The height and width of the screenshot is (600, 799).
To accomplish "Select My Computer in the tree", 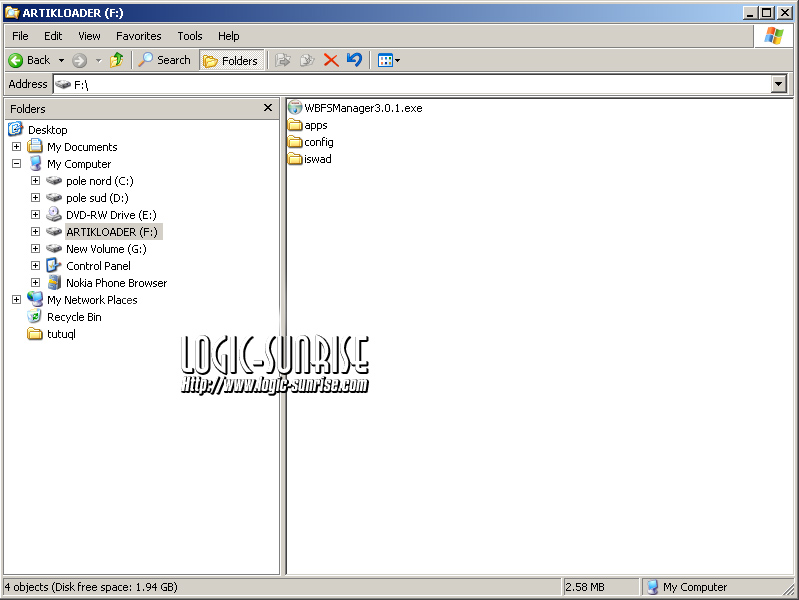I will click(x=79, y=164).
